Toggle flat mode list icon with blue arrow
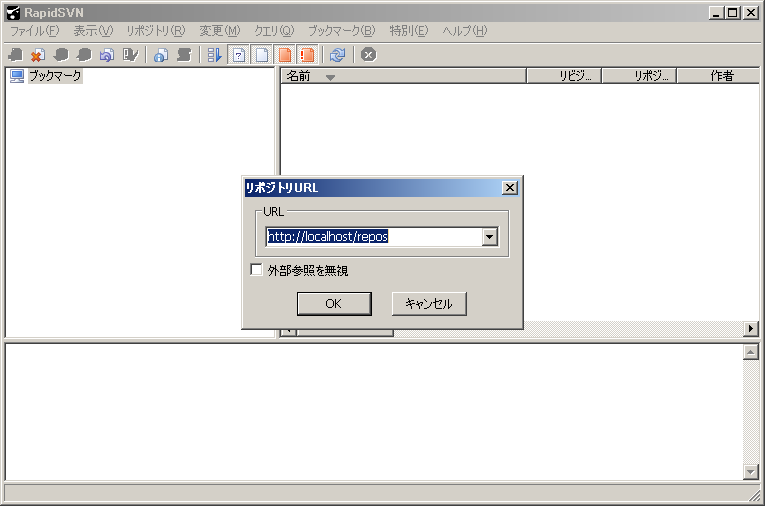 tap(214, 55)
